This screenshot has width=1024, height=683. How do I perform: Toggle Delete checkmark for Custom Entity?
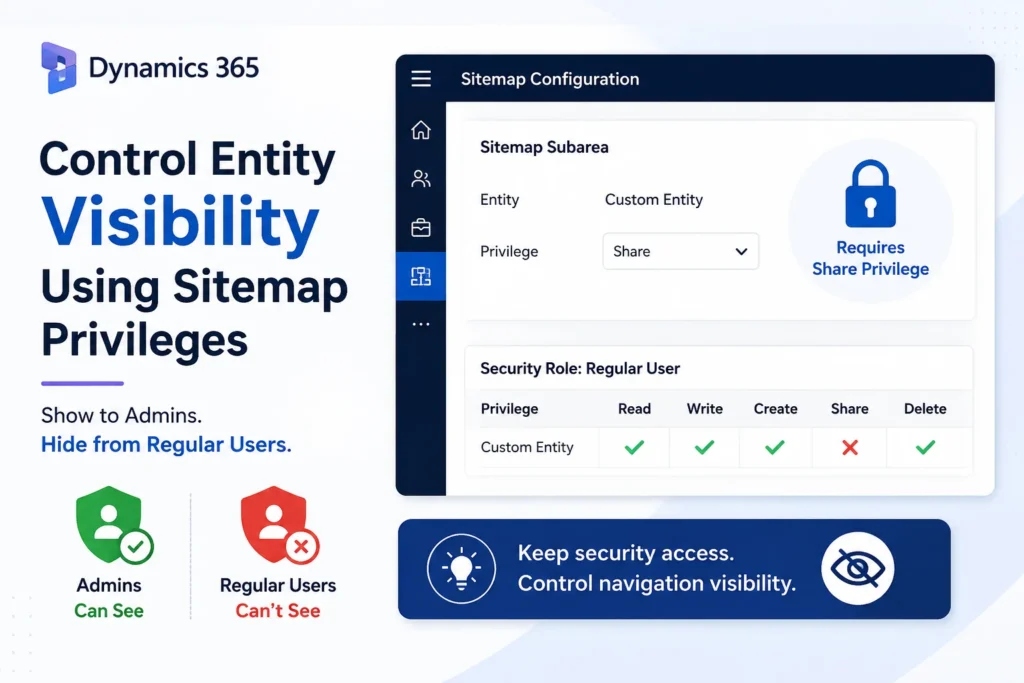[925, 447]
